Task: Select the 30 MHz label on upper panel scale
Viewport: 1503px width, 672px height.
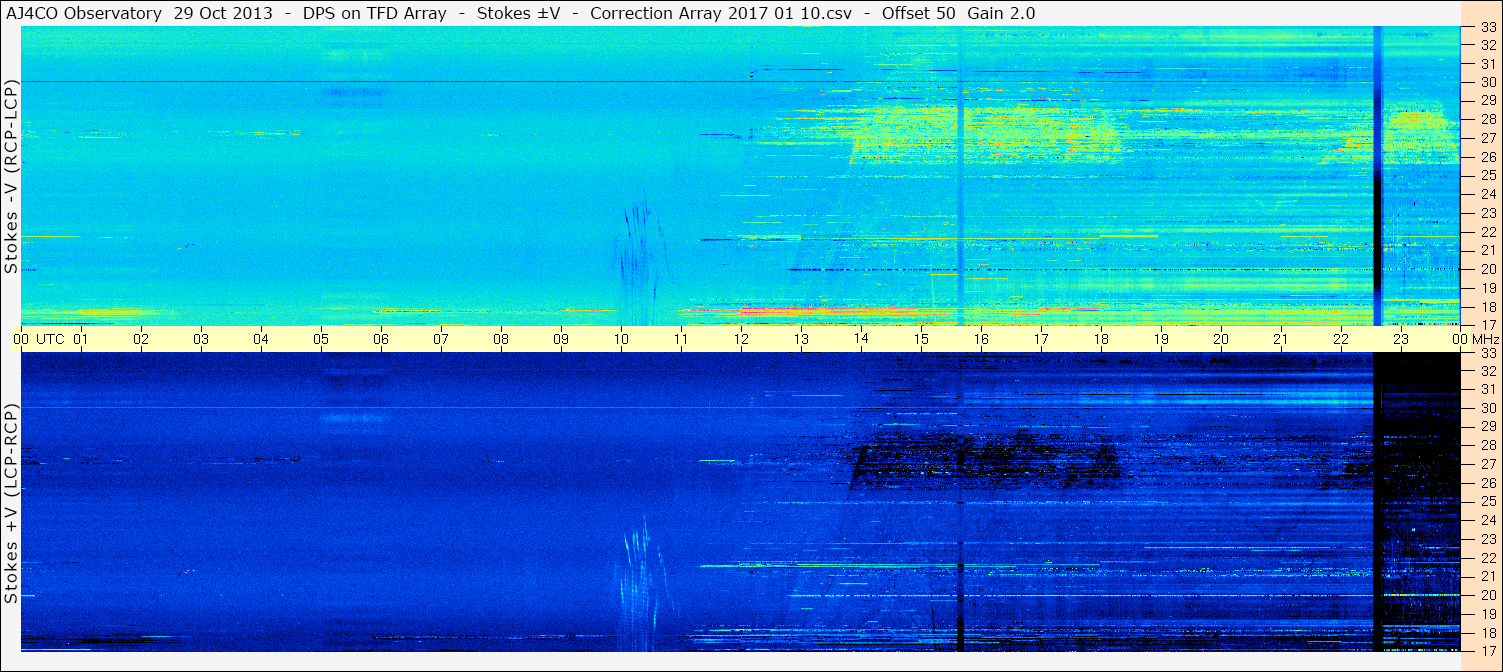Action: pyautogui.click(x=1487, y=82)
